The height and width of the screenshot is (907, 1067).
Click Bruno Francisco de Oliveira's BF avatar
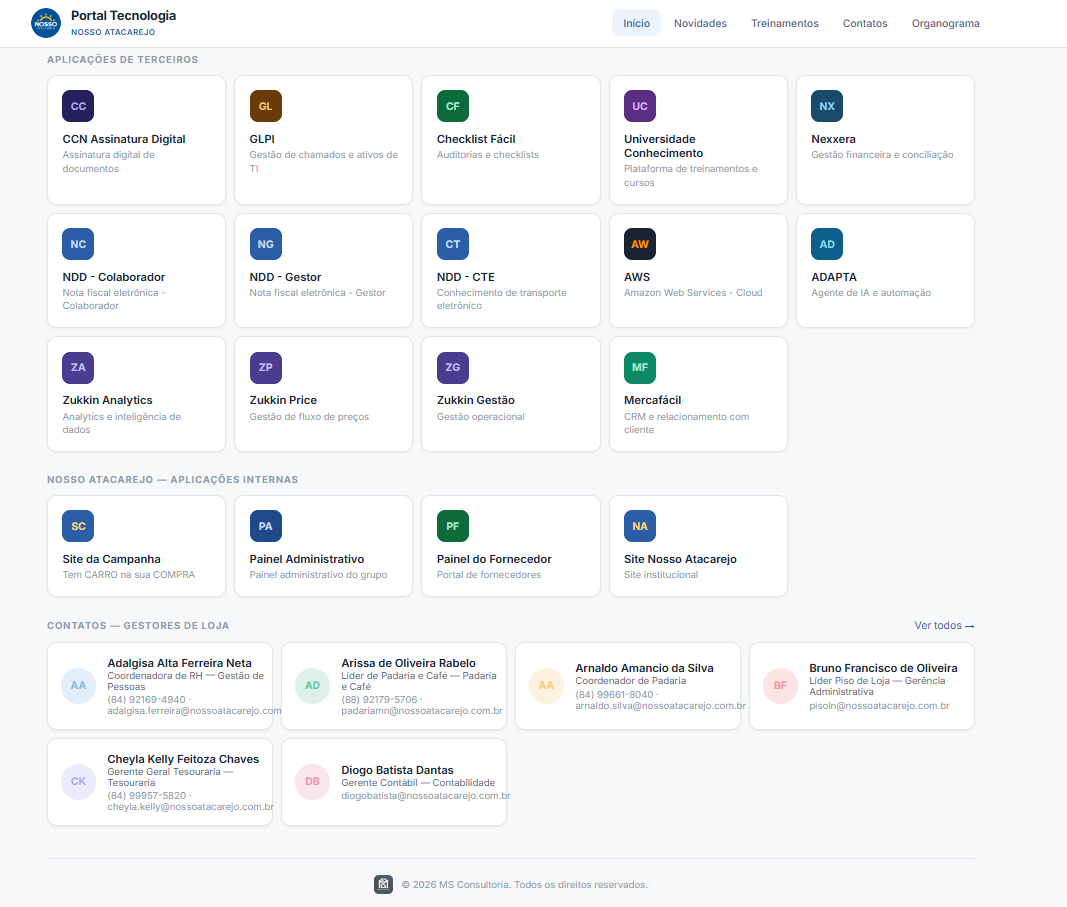coord(781,686)
